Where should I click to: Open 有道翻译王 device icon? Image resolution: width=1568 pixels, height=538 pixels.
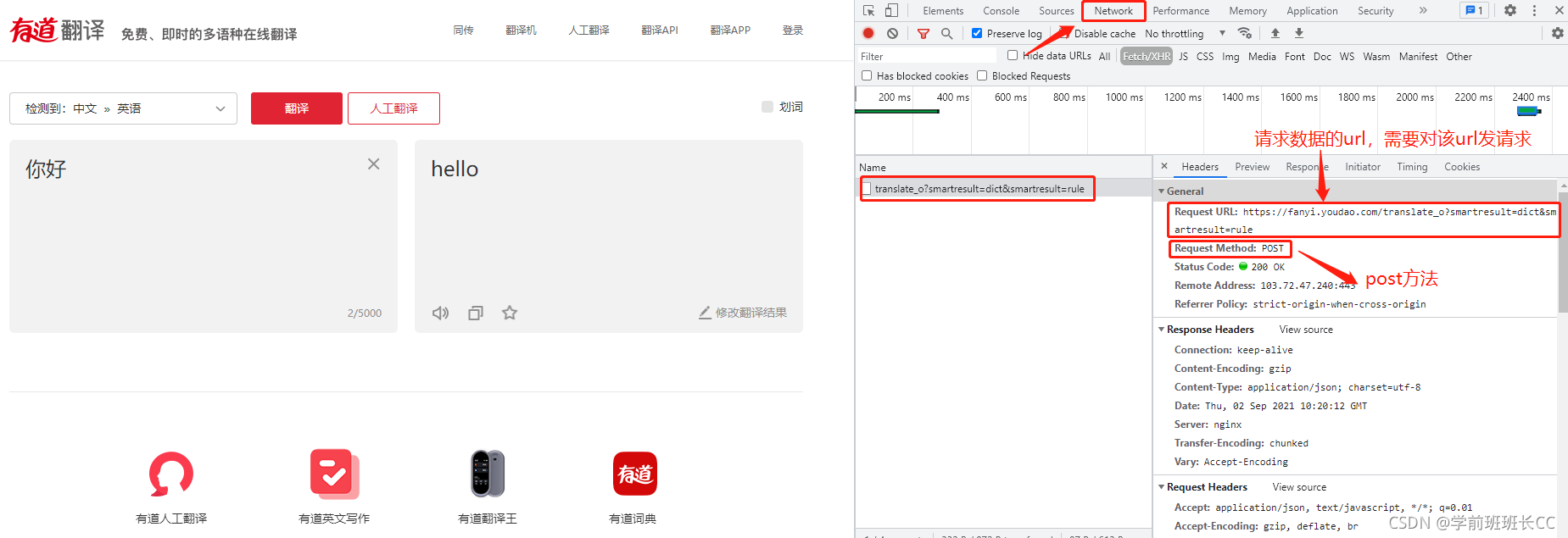[x=488, y=474]
